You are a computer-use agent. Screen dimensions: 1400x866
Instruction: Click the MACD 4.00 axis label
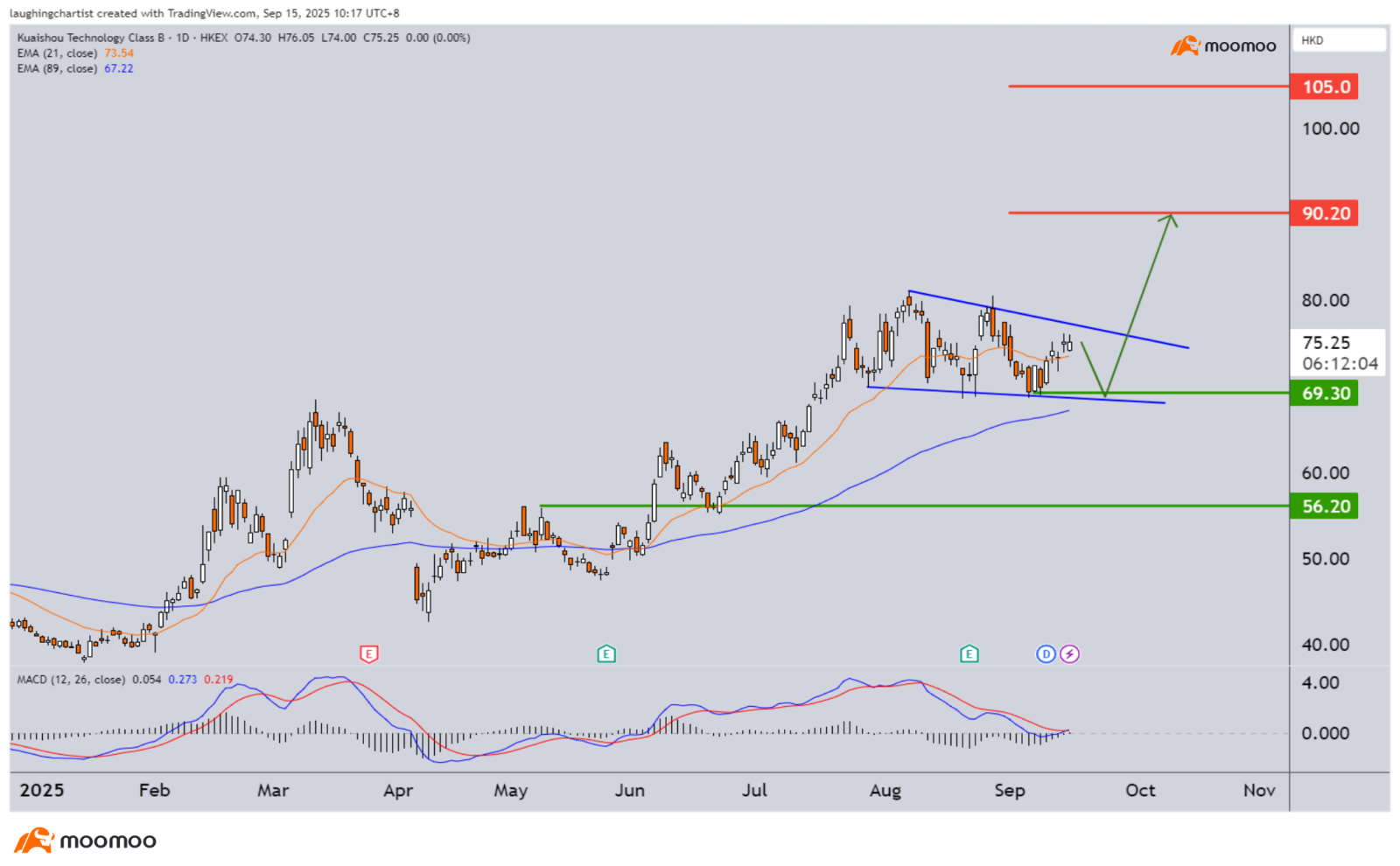point(1320,683)
